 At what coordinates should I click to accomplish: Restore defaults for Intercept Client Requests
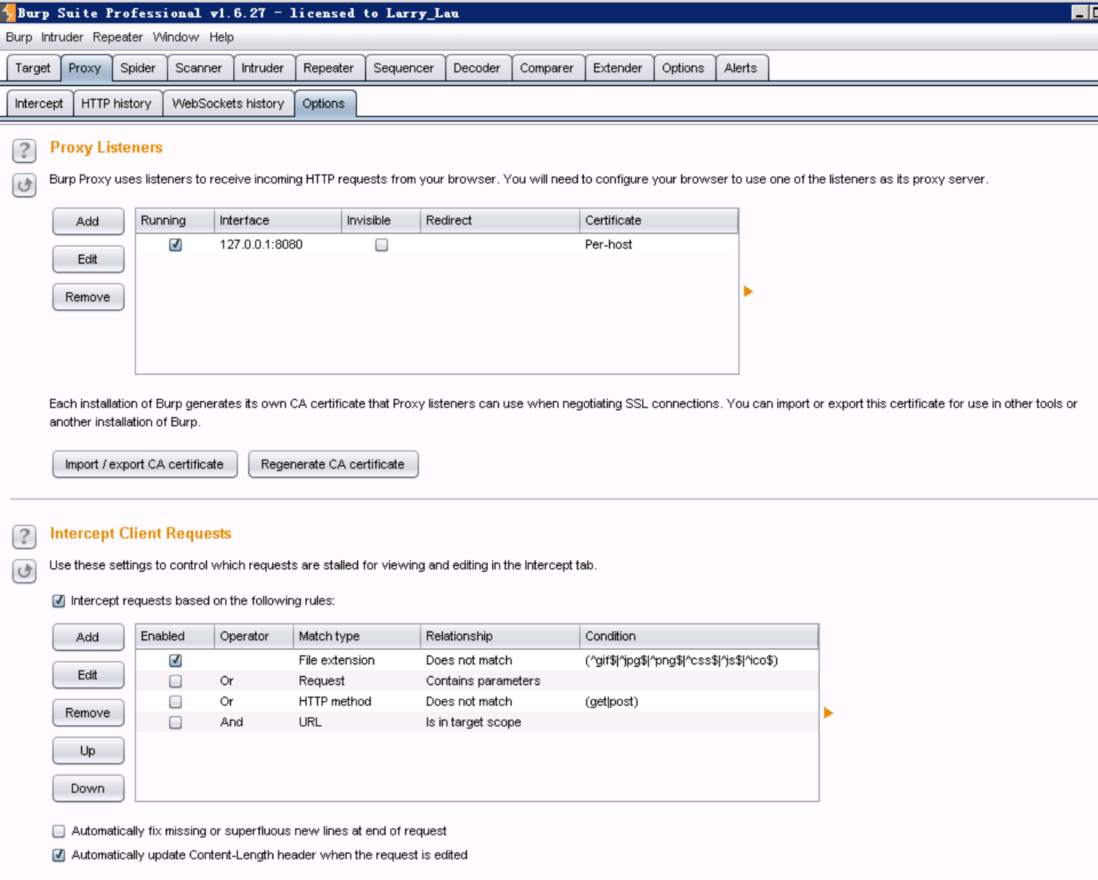24,571
